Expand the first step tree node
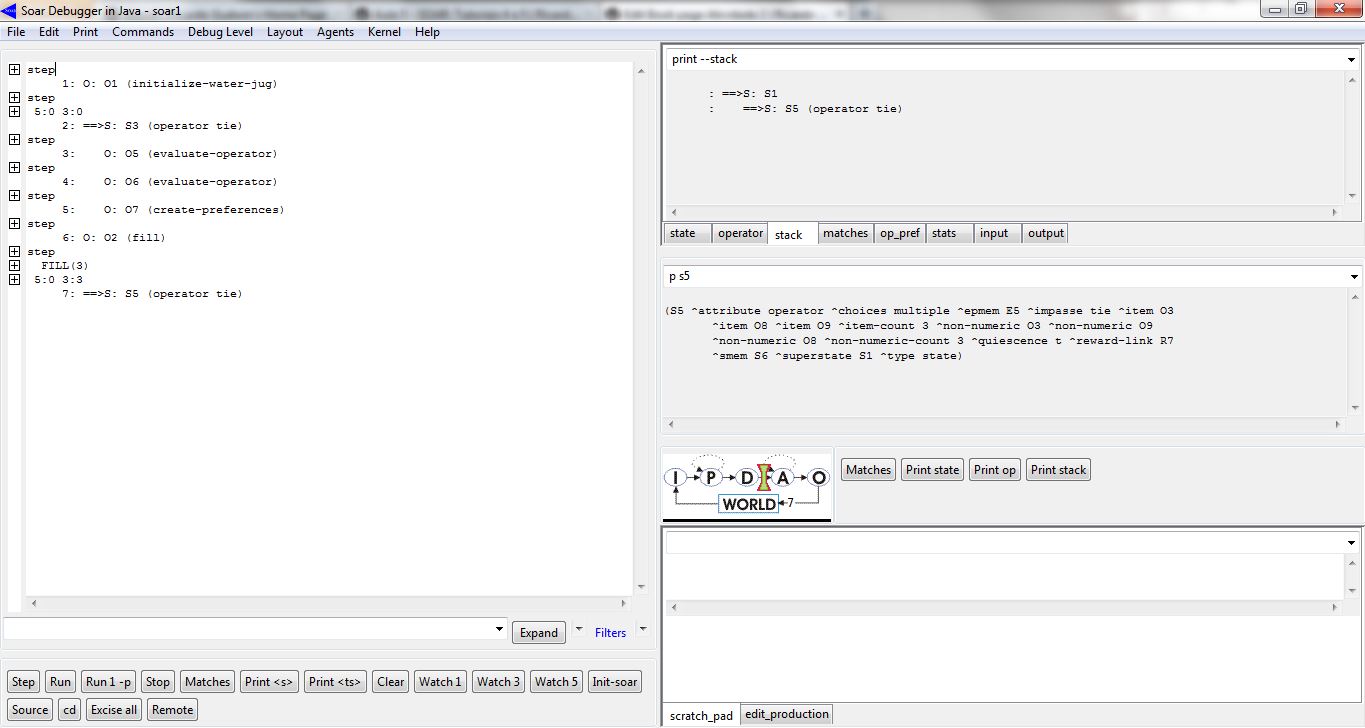This screenshot has width=1365, height=728. (x=14, y=70)
